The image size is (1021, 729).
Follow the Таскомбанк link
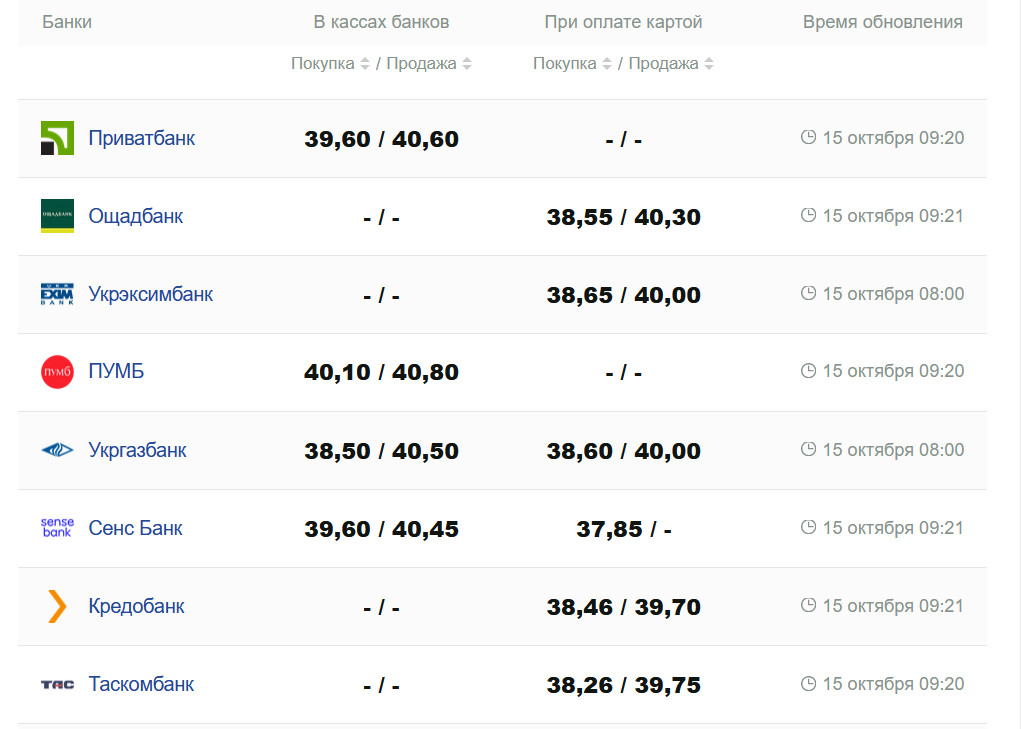pyautogui.click(x=141, y=684)
